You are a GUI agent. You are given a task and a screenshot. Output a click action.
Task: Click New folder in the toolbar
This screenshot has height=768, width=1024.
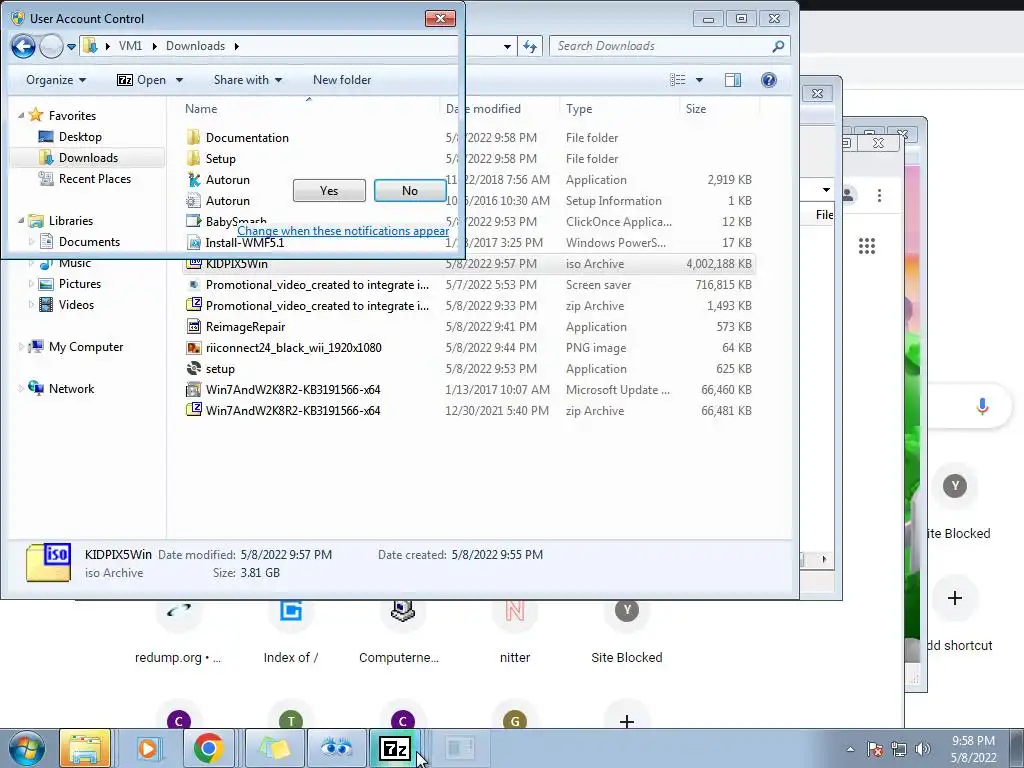342,80
